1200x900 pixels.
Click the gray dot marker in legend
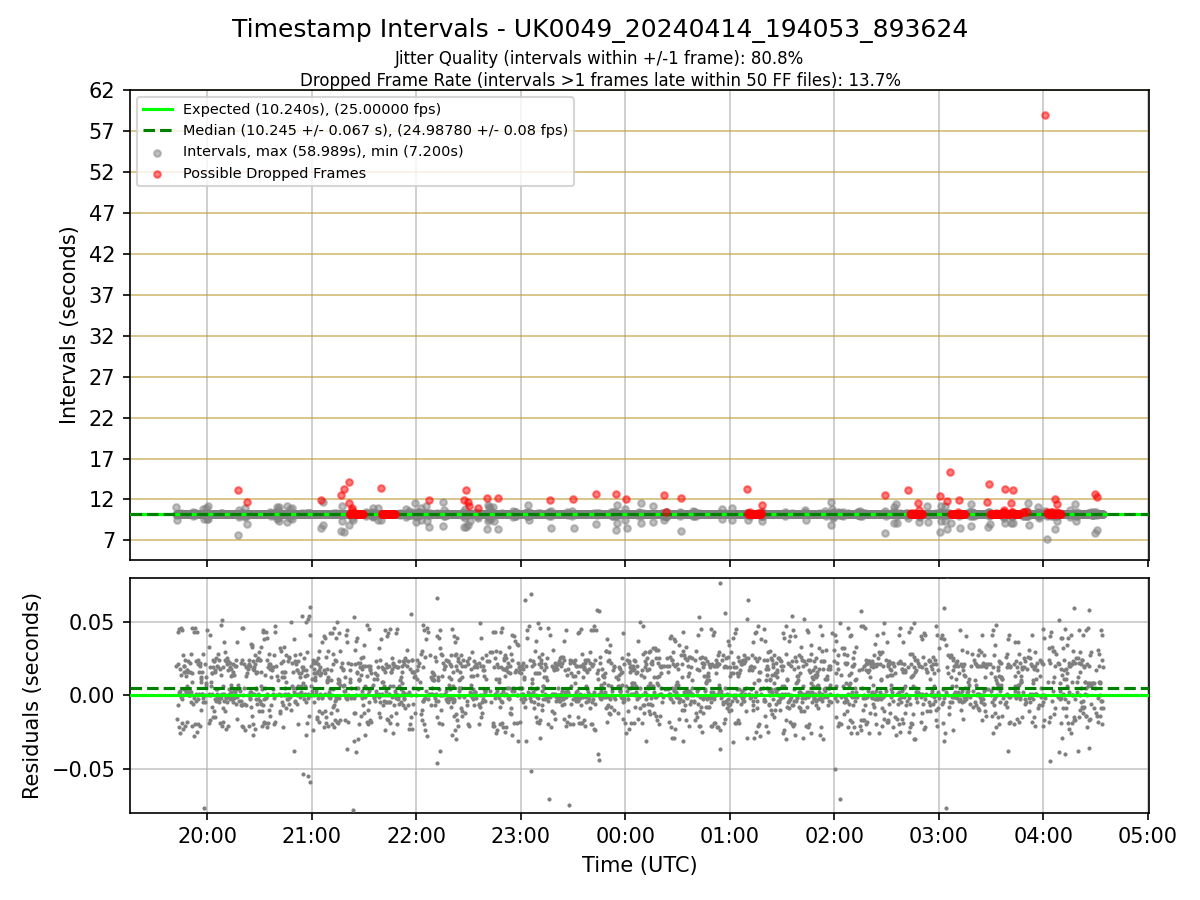pos(159,152)
